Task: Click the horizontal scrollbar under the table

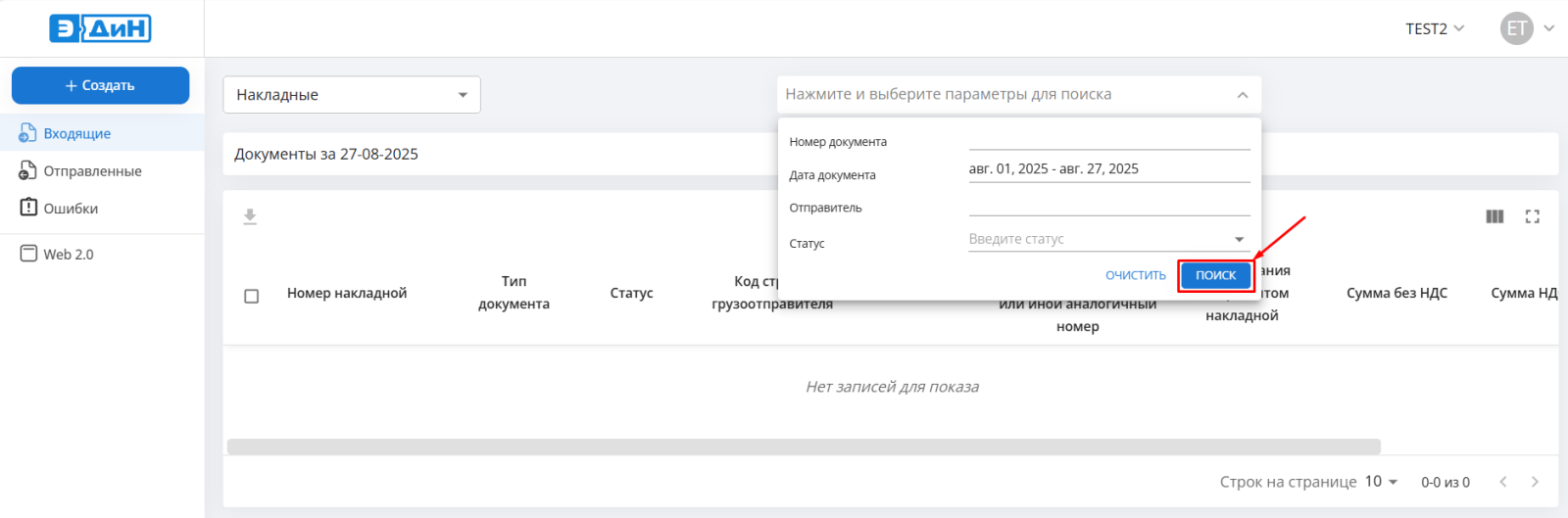Action: pos(804,447)
